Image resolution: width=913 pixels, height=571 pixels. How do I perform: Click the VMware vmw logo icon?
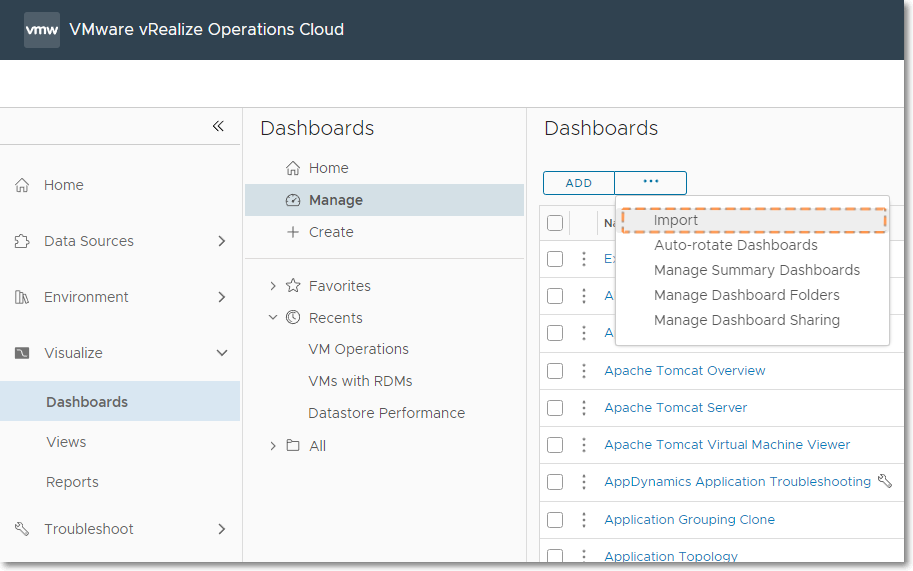[x=42, y=30]
